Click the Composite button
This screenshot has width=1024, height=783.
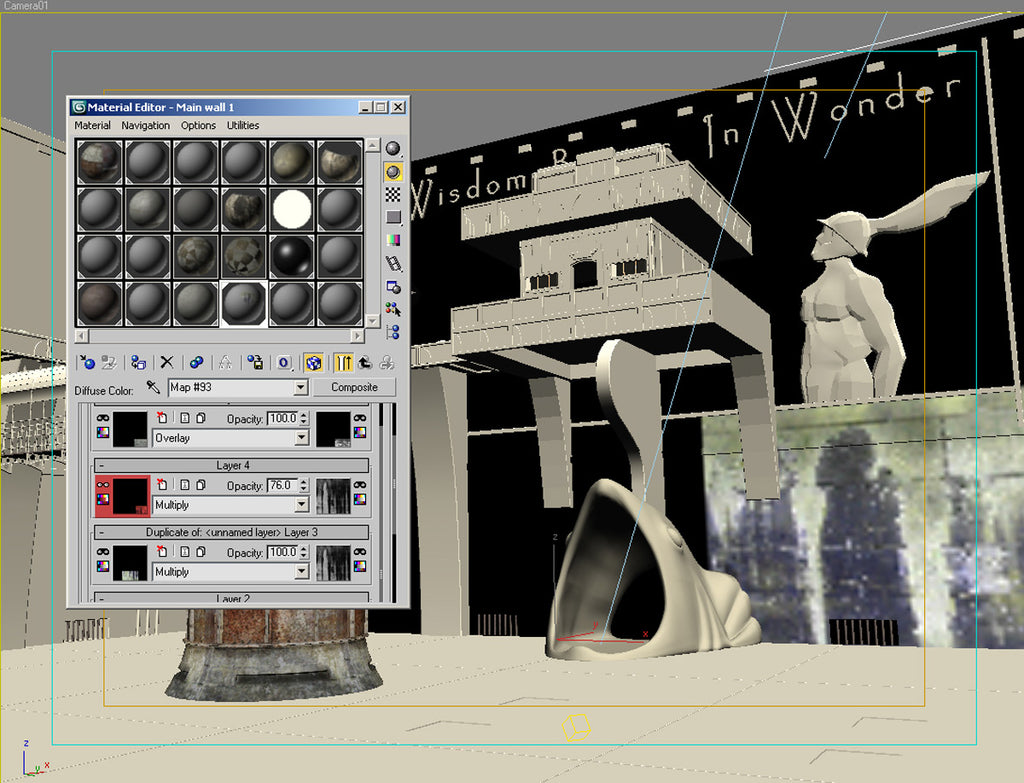click(x=355, y=387)
